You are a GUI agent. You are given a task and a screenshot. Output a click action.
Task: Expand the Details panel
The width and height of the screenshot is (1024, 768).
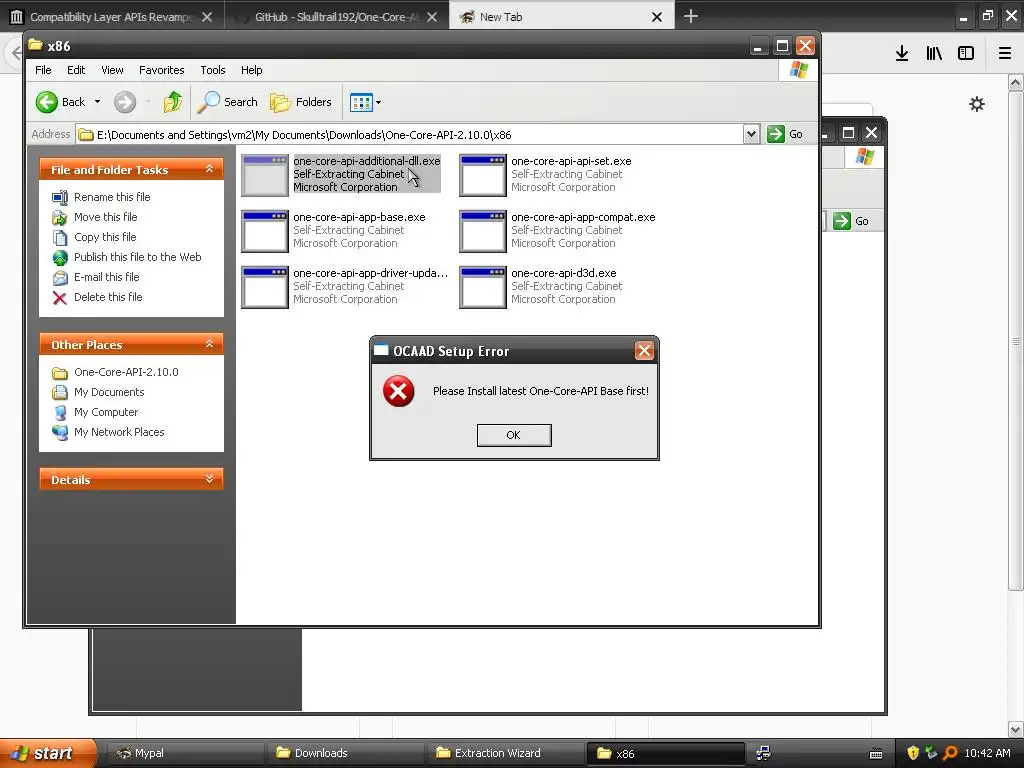(x=209, y=479)
